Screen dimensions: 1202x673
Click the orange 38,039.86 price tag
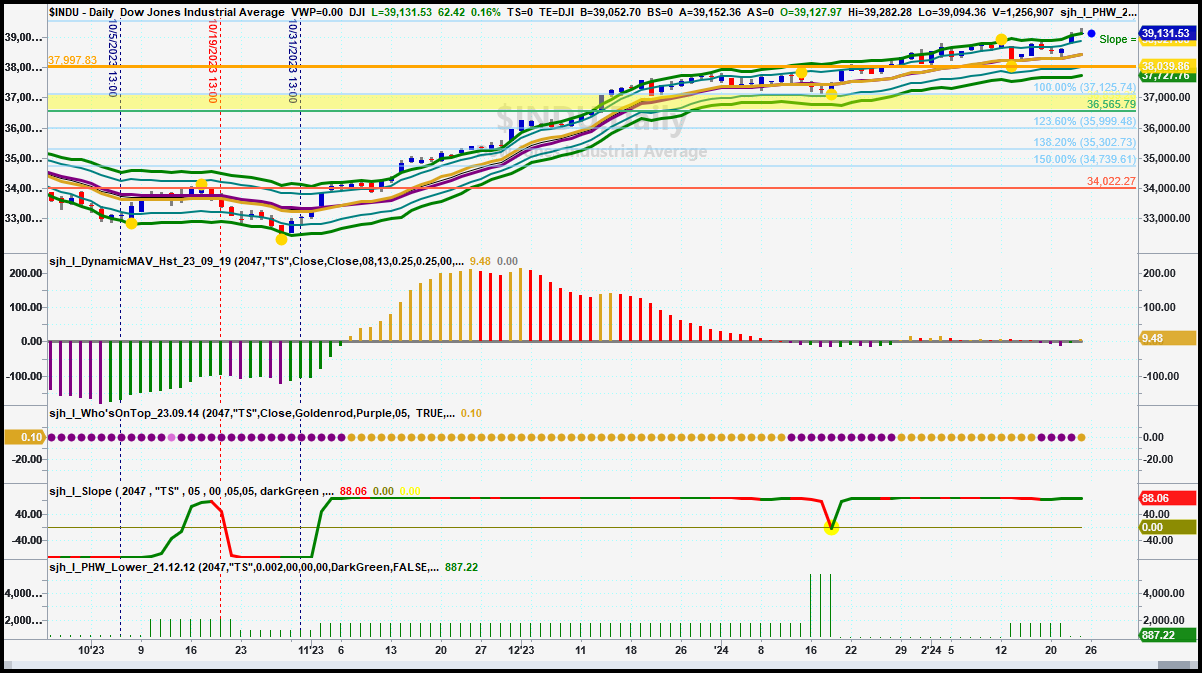(x=1168, y=65)
